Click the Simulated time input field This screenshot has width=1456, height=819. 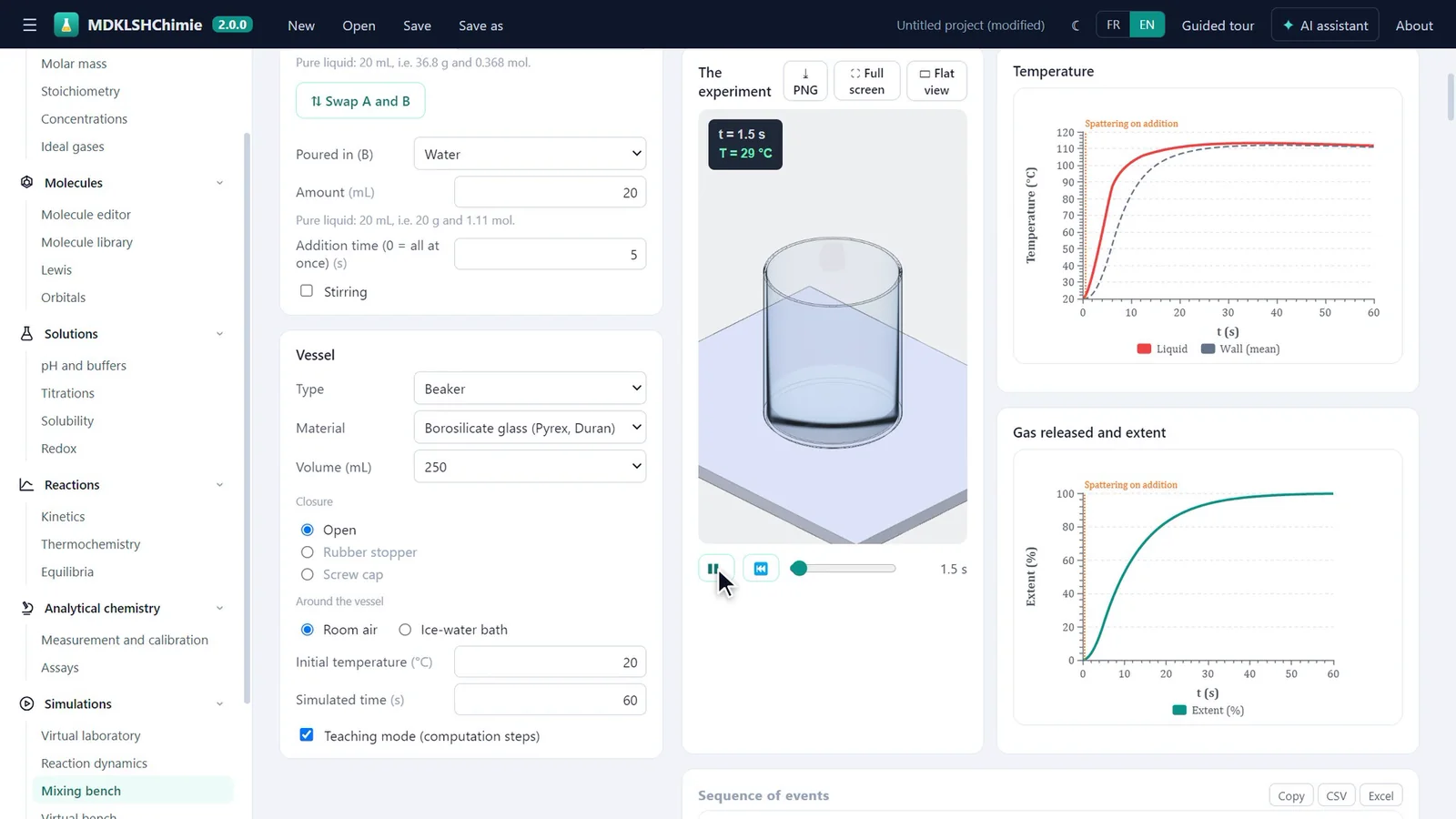point(550,700)
